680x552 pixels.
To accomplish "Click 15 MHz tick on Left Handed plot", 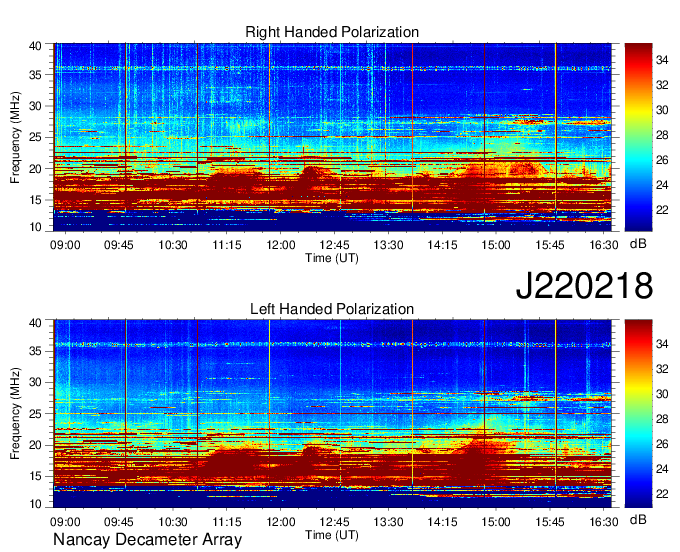I will (36, 477).
